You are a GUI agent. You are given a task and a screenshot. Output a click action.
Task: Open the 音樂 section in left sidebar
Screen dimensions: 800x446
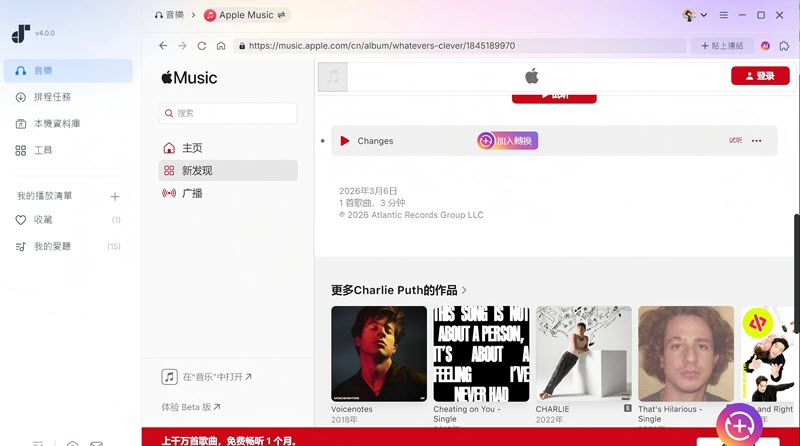point(68,70)
